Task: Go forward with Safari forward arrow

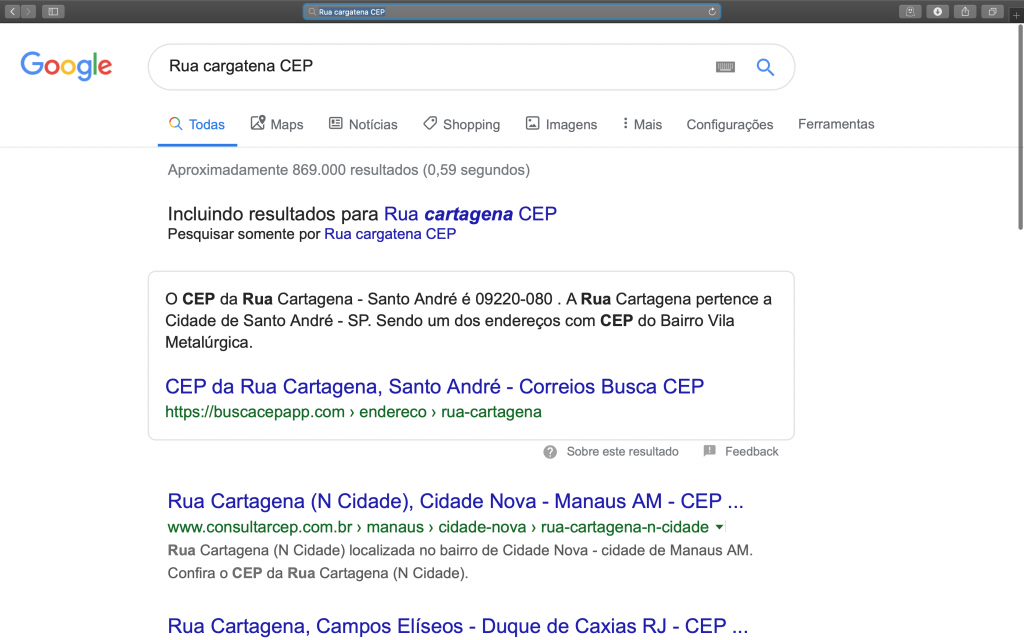Action: click(28, 11)
